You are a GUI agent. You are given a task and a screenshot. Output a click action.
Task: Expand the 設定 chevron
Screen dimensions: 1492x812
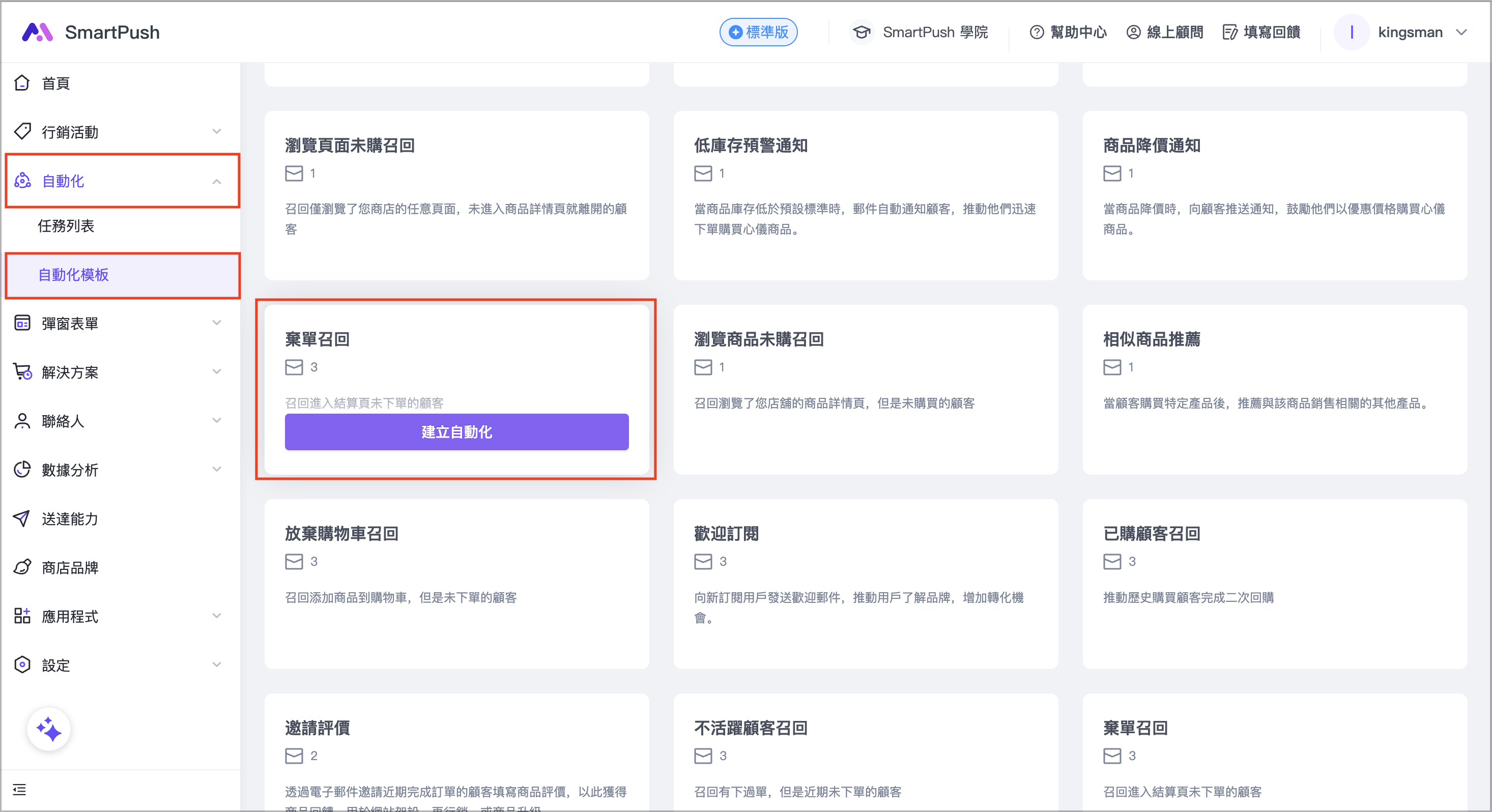click(x=217, y=664)
